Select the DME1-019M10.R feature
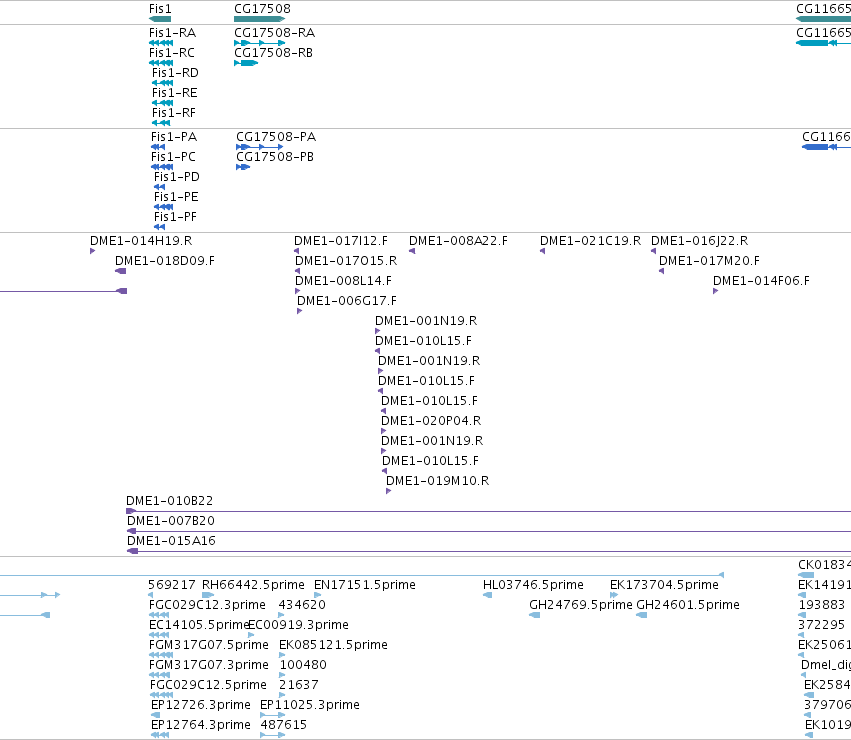This screenshot has height=740, width=851. pyautogui.click(x=389, y=491)
